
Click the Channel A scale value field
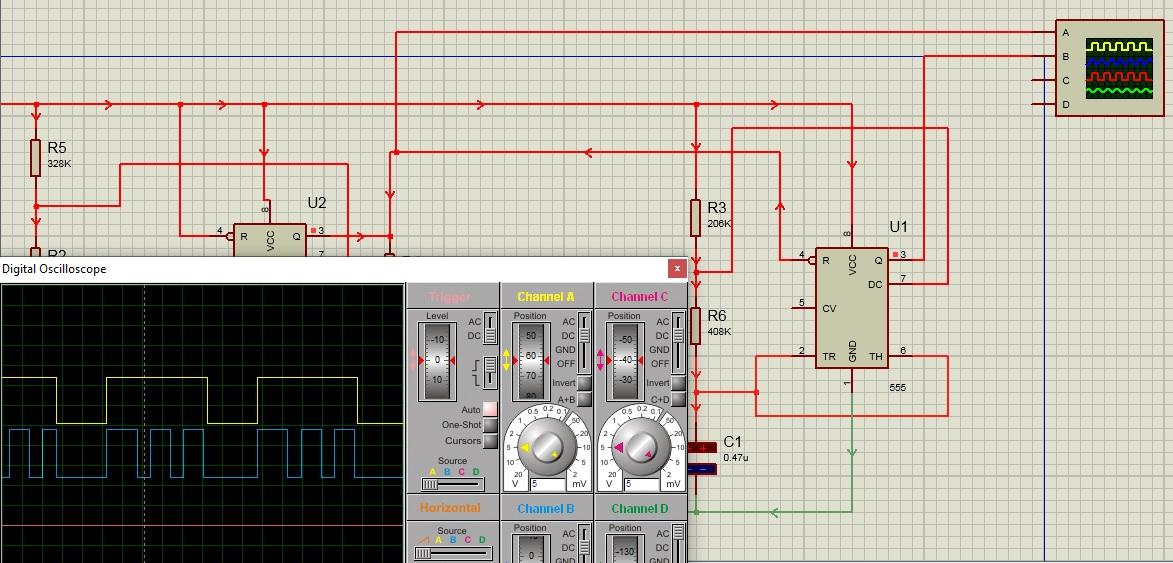[548, 484]
